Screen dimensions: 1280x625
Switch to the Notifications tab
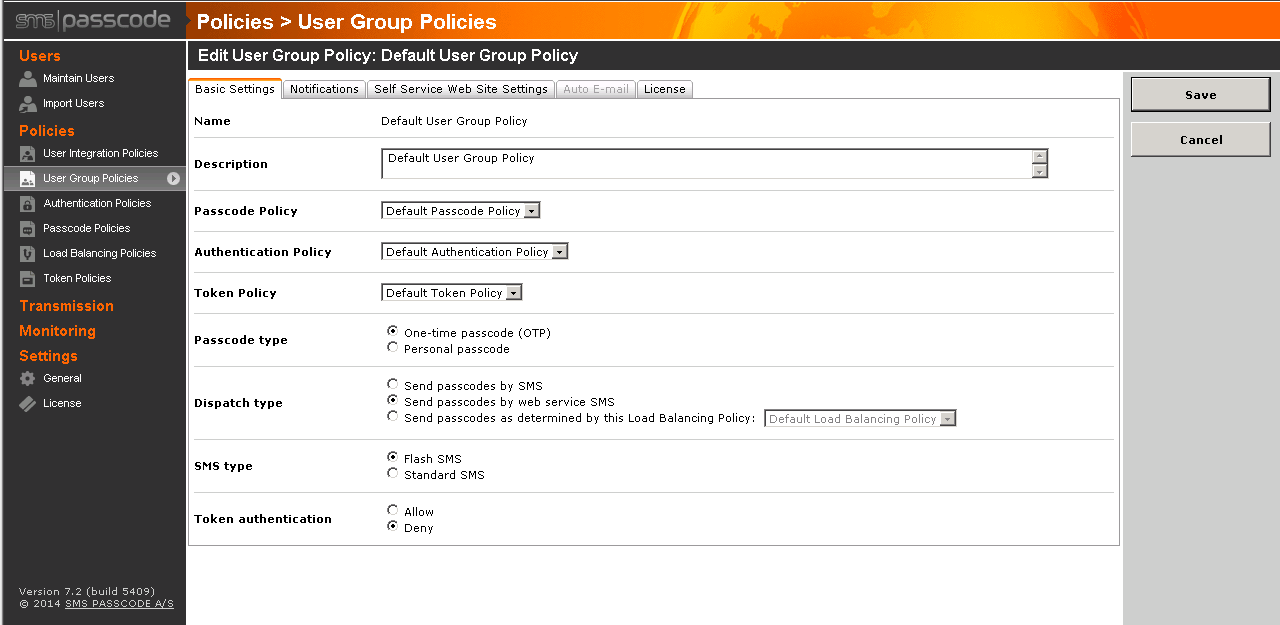tap(324, 89)
